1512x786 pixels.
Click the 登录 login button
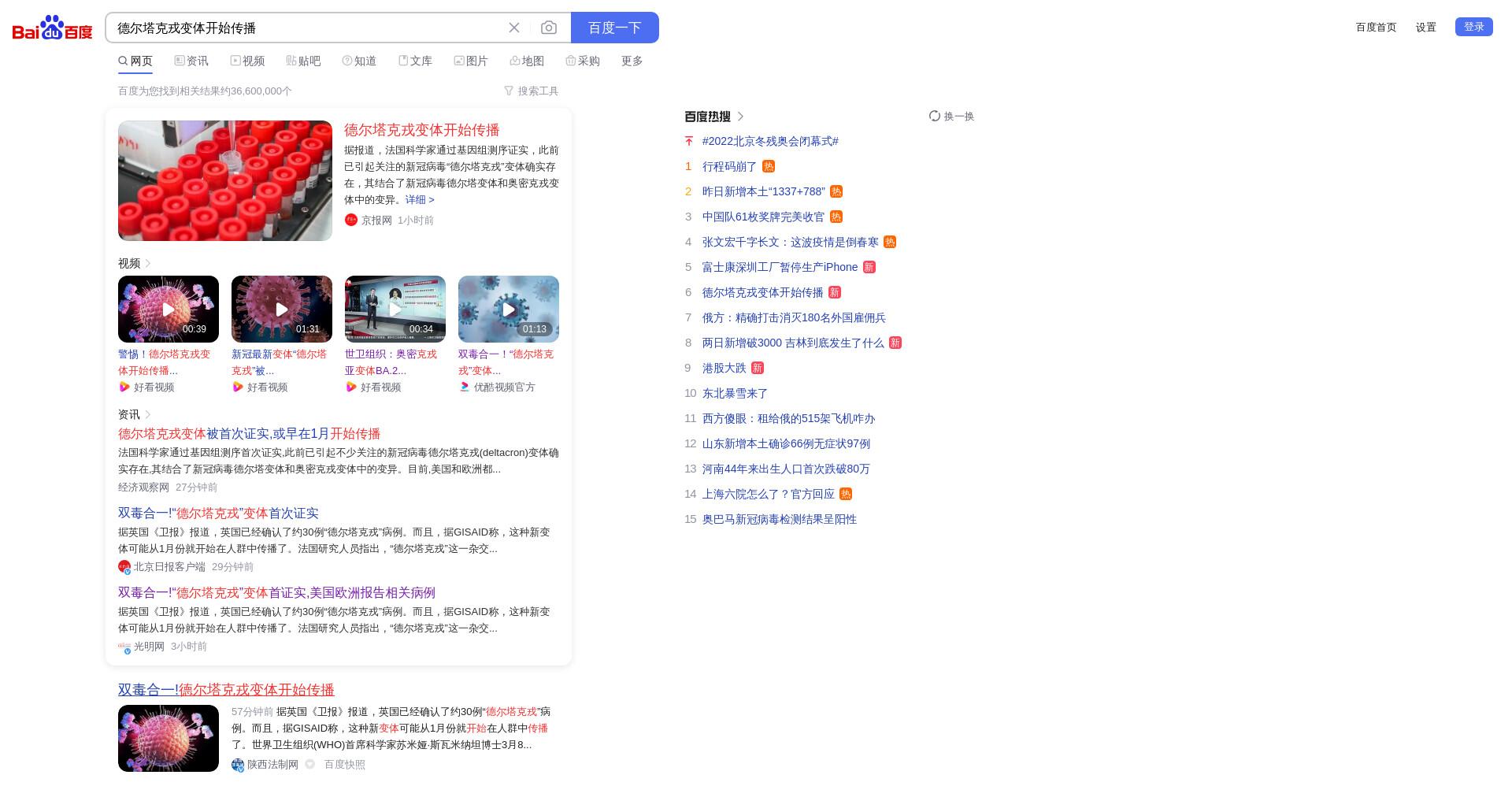click(1474, 27)
